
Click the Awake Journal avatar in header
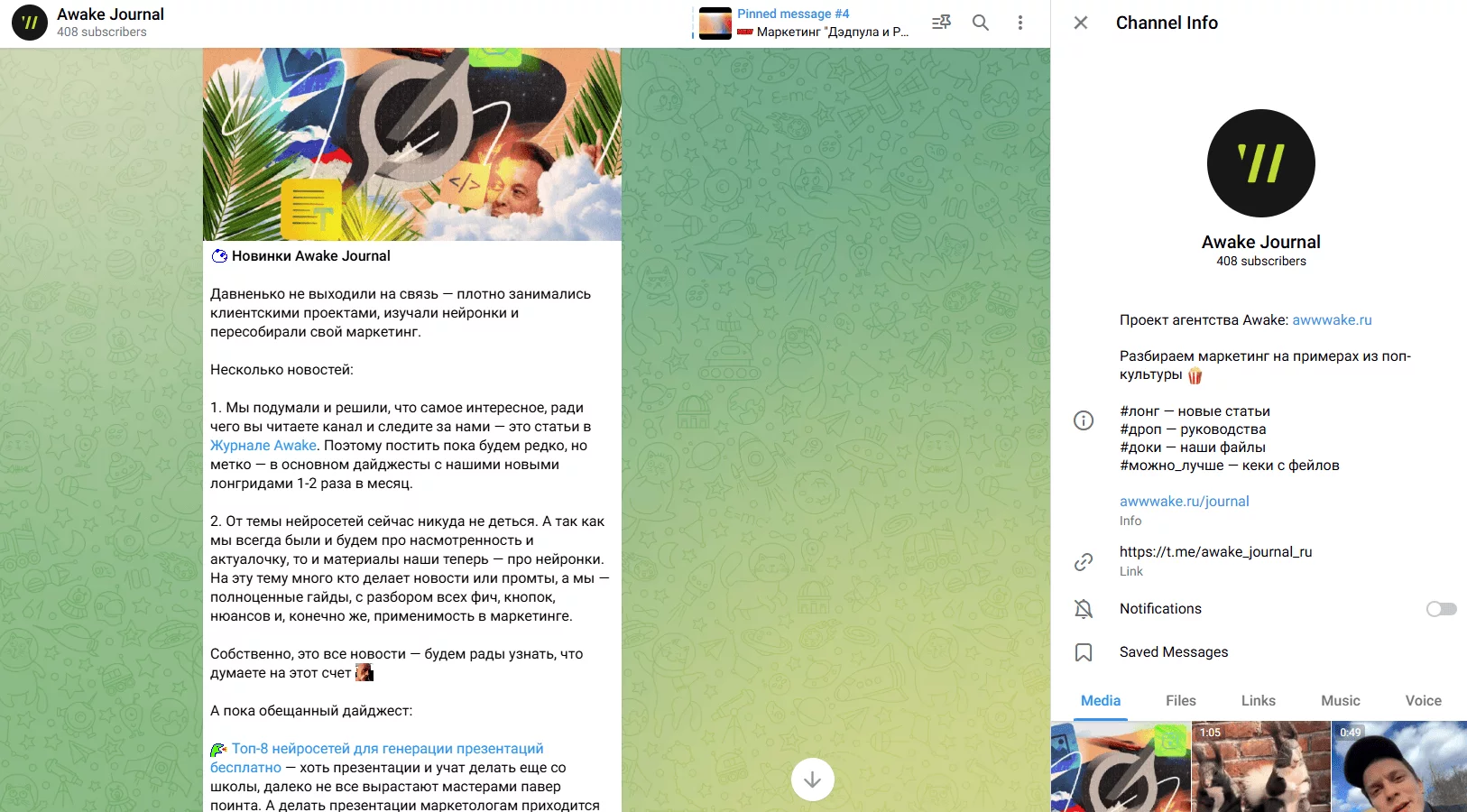coord(30,23)
